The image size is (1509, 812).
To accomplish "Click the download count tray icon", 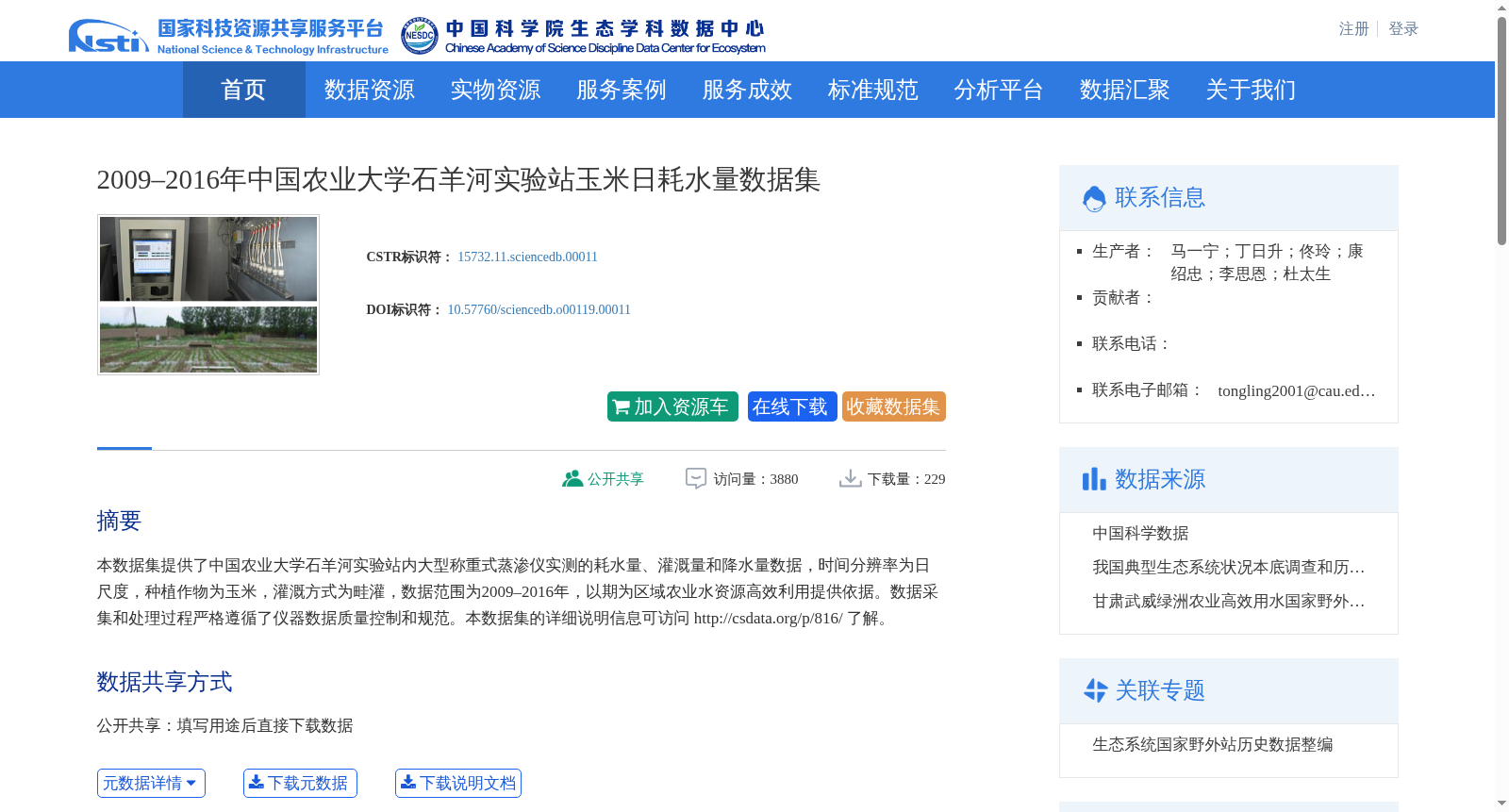I will 851,479.
